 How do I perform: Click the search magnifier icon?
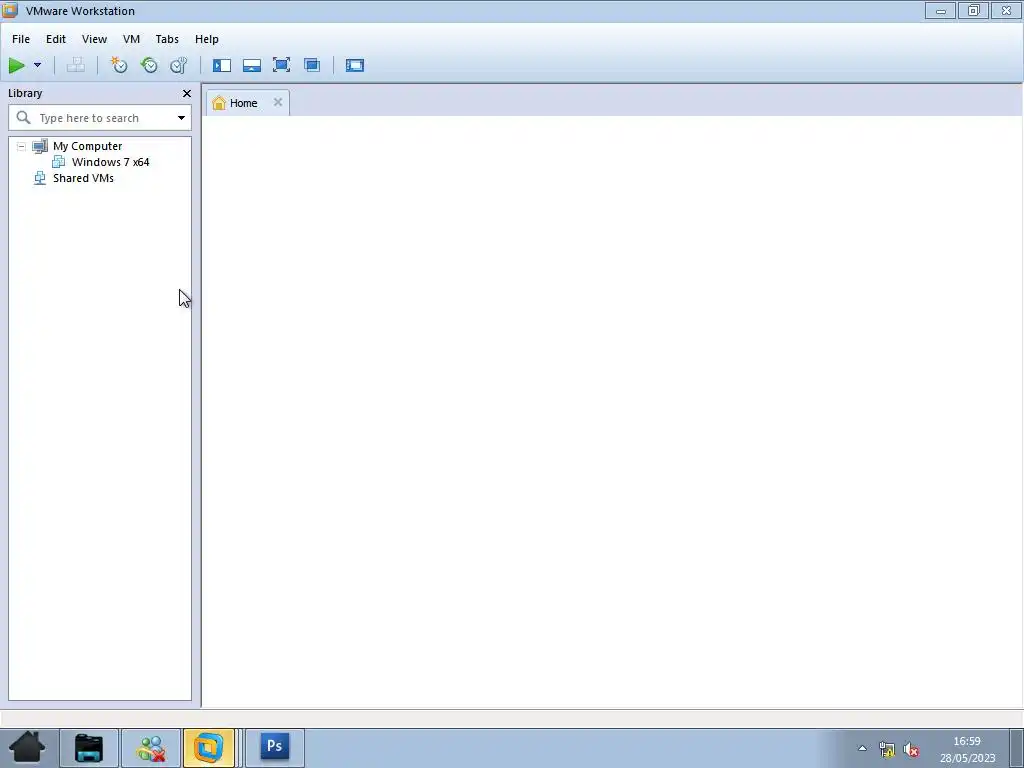24,118
